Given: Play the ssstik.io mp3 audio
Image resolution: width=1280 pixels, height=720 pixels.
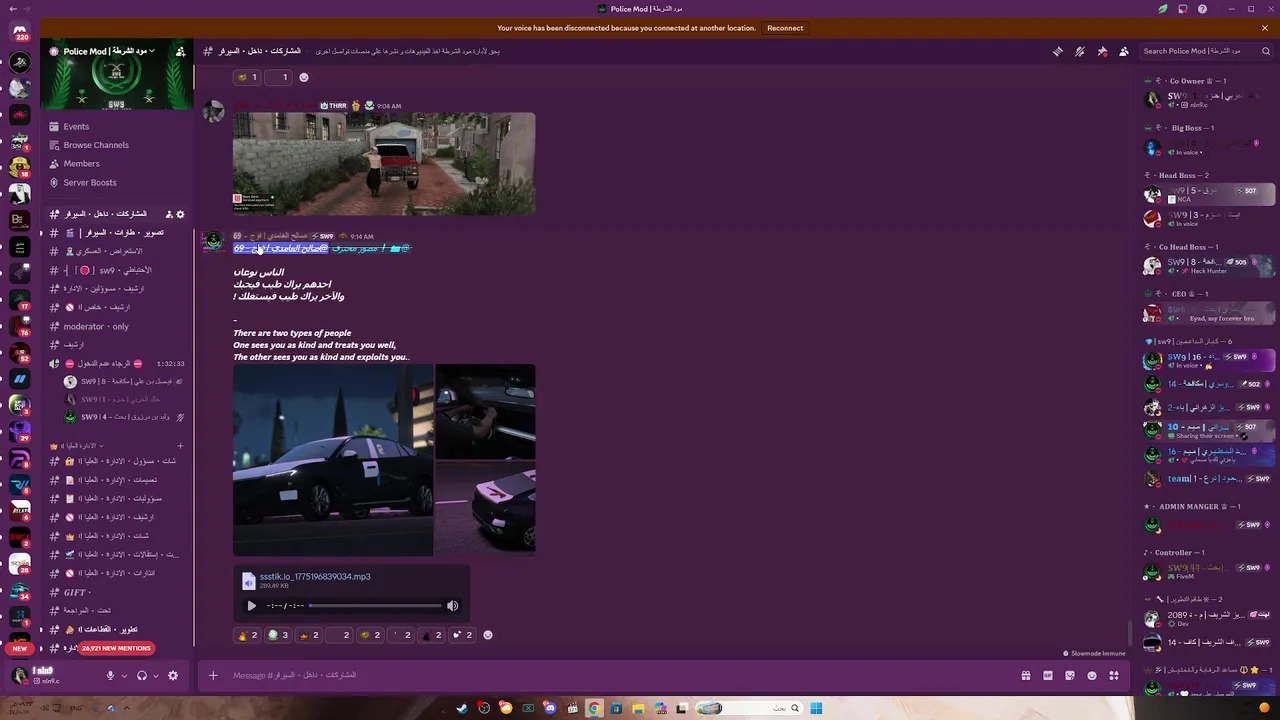Looking at the screenshot, I should 251,605.
